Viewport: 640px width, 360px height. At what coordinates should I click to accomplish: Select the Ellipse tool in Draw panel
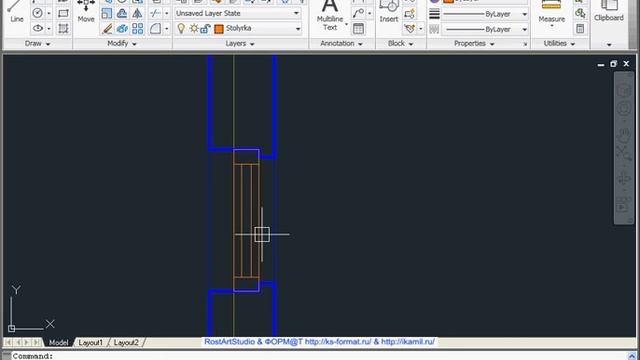click(x=38, y=29)
